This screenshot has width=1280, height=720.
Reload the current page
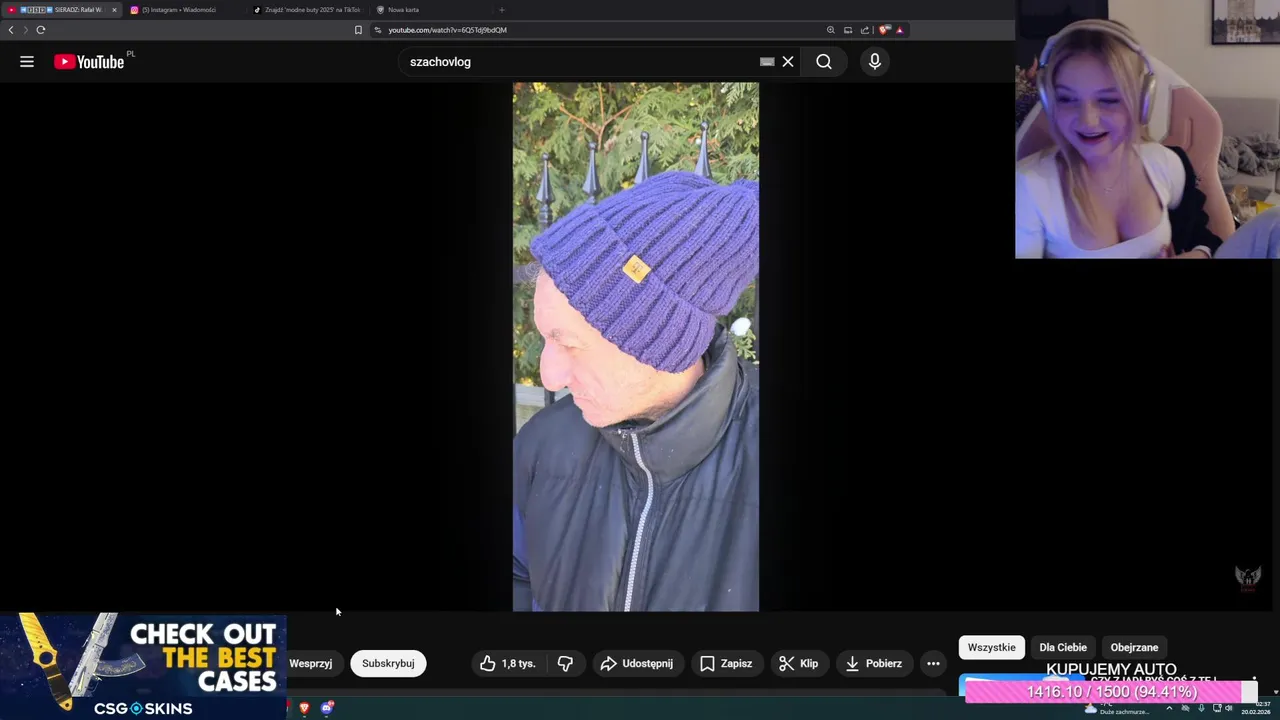[x=41, y=30]
